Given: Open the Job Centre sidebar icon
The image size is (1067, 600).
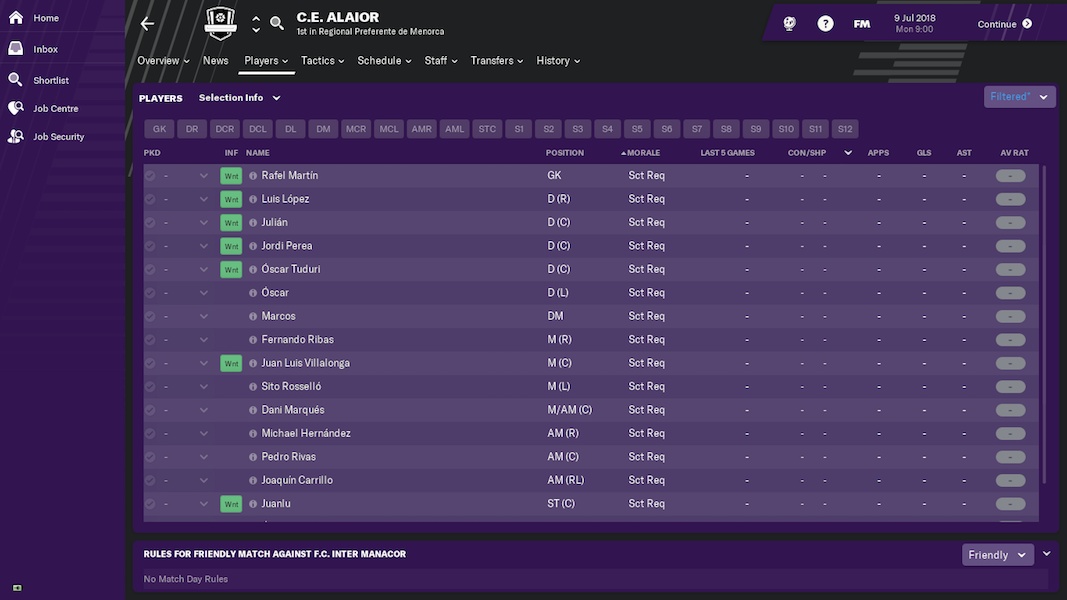Looking at the screenshot, I should pyautogui.click(x=16, y=108).
